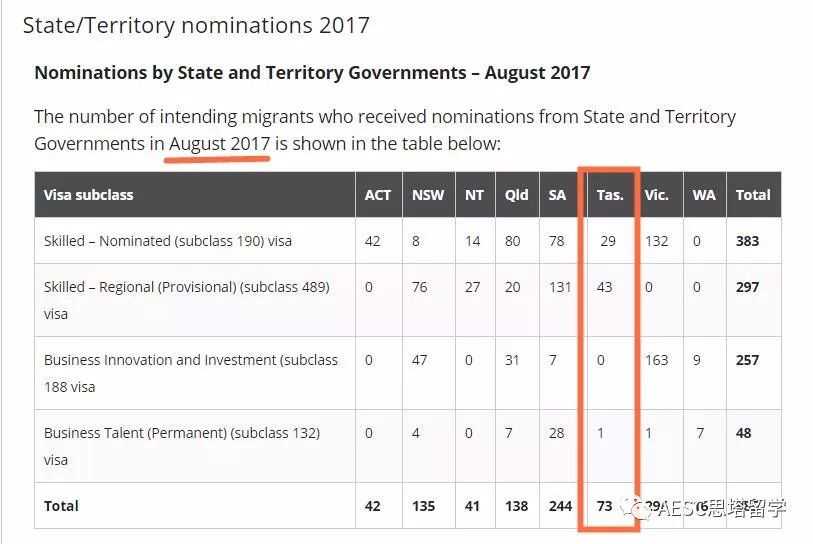Click the SA column header

[x=557, y=195]
